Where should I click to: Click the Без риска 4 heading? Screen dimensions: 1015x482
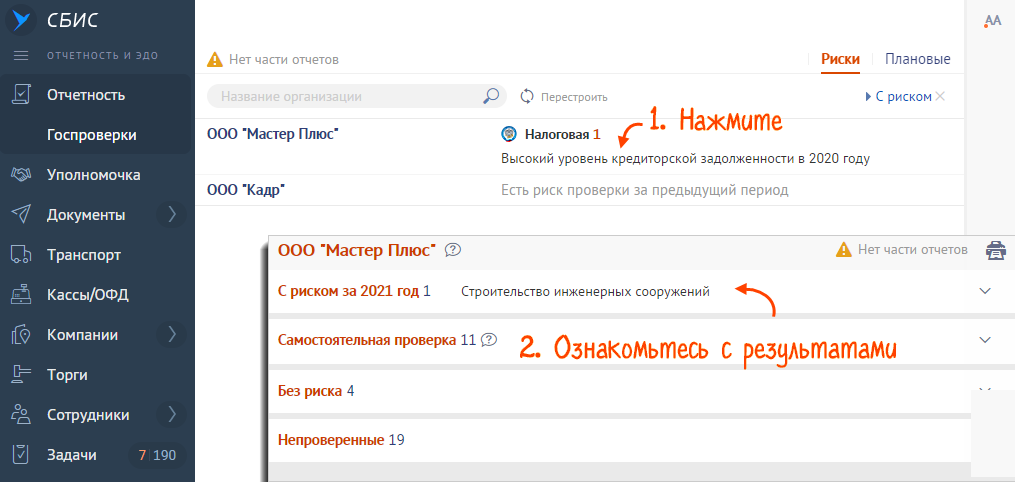click(x=316, y=391)
